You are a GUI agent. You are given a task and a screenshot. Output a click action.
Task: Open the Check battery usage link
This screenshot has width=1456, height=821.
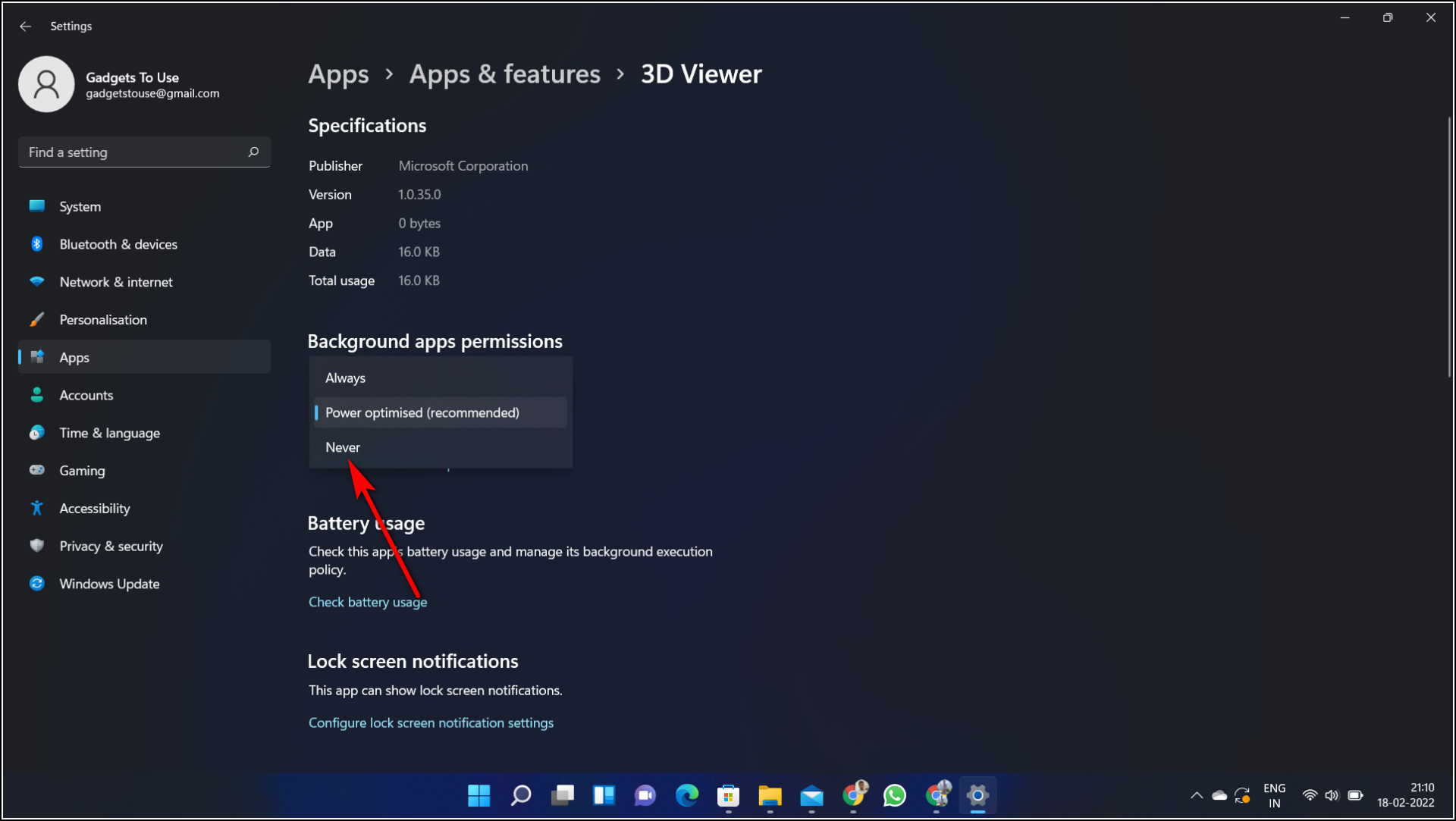(367, 601)
